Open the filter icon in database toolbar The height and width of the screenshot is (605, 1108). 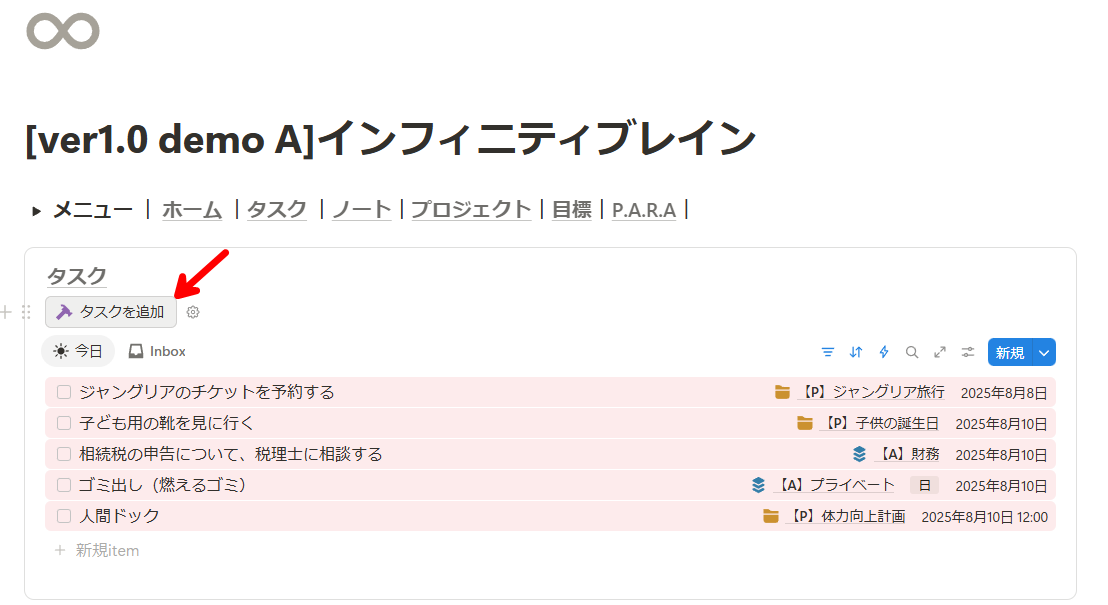coord(827,352)
